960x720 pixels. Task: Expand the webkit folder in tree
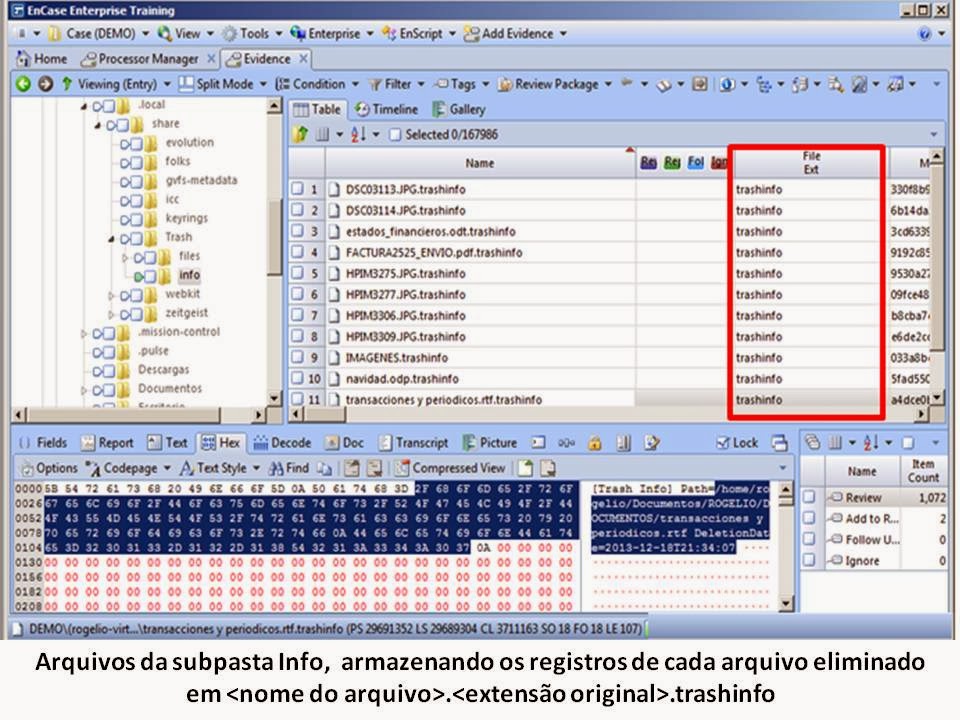(x=111, y=295)
